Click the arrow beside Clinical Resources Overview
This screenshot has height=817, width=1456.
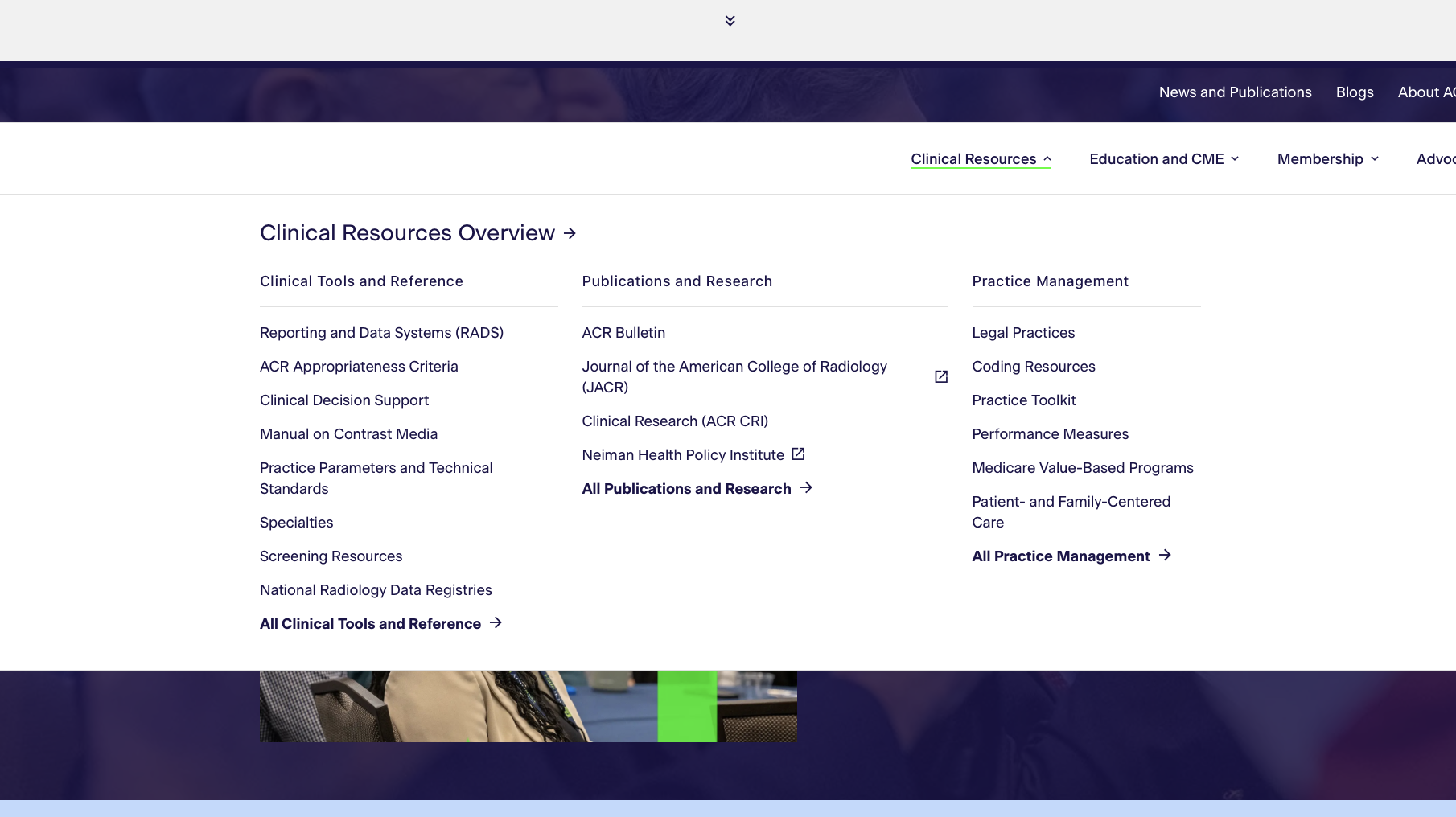tap(570, 233)
